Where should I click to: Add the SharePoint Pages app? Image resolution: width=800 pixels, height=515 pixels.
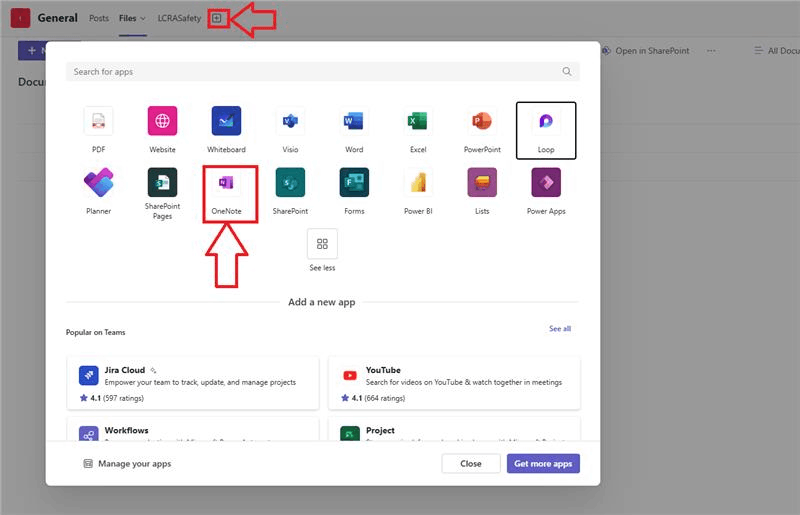(162, 182)
